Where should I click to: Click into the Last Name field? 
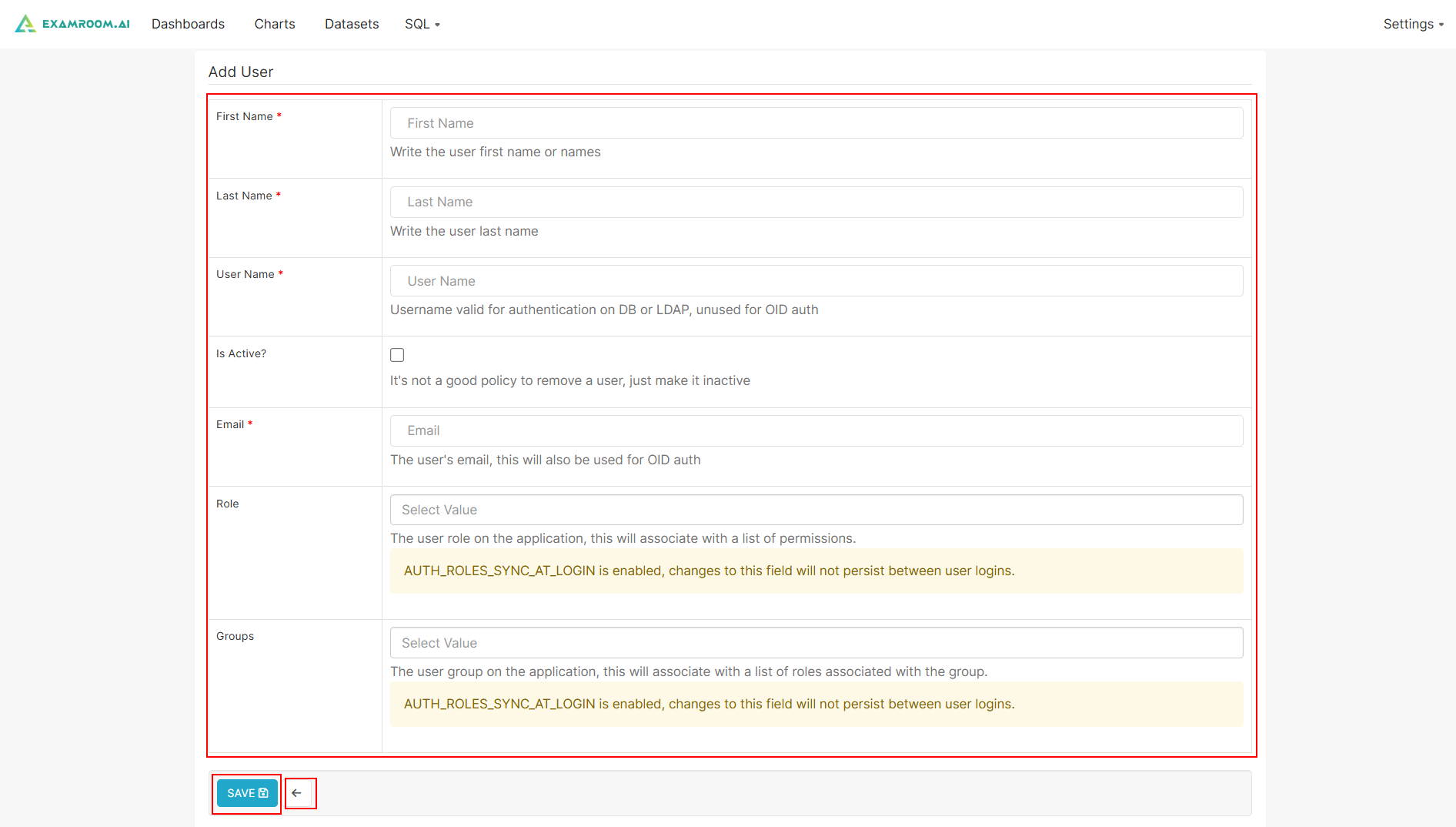point(816,202)
